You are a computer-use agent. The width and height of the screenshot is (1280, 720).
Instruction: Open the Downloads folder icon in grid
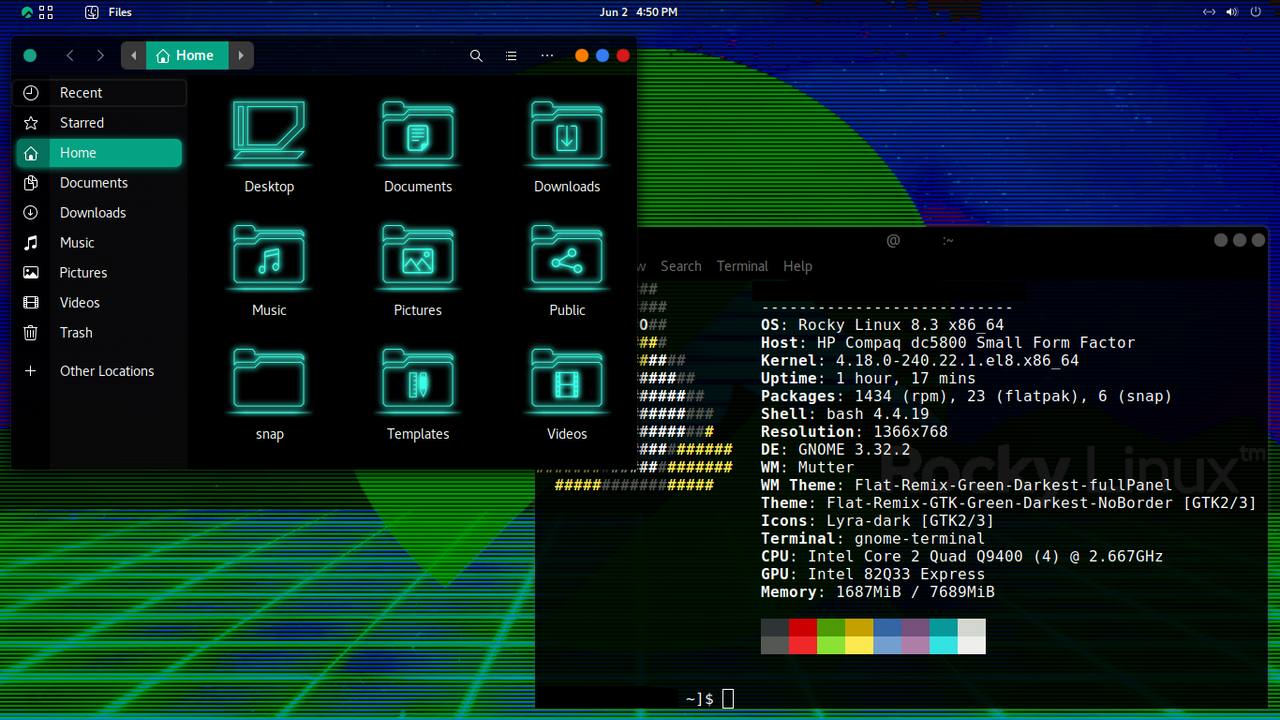pos(567,132)
